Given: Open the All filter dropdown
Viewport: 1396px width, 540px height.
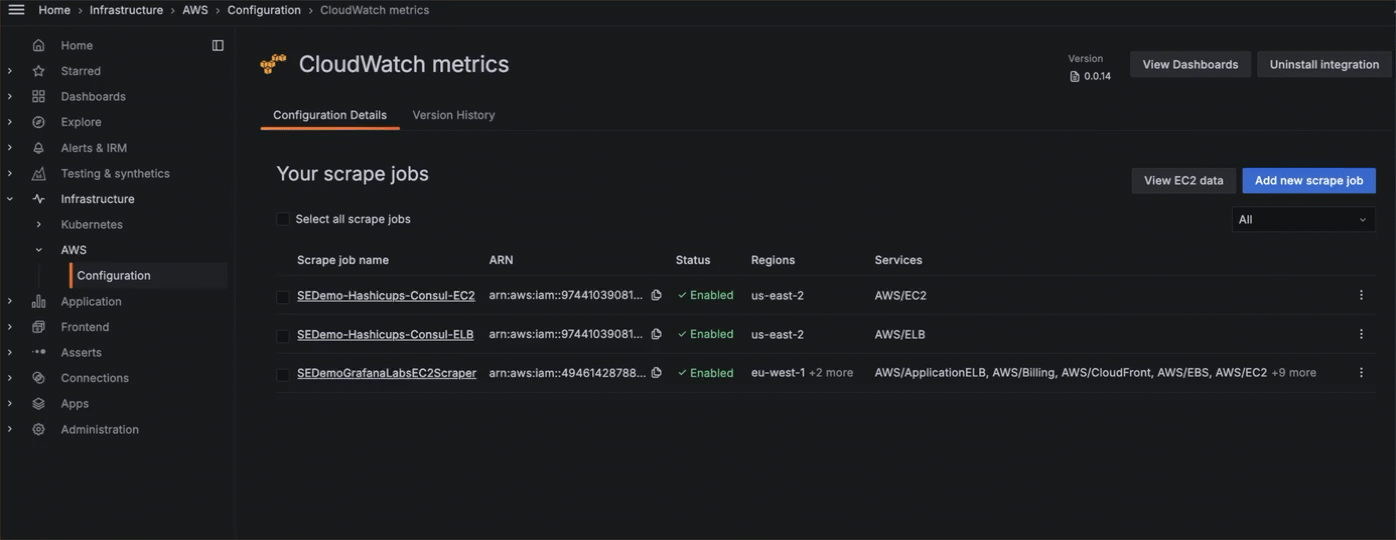Looking at the screenshot, I should click(x=1302, y=220).
